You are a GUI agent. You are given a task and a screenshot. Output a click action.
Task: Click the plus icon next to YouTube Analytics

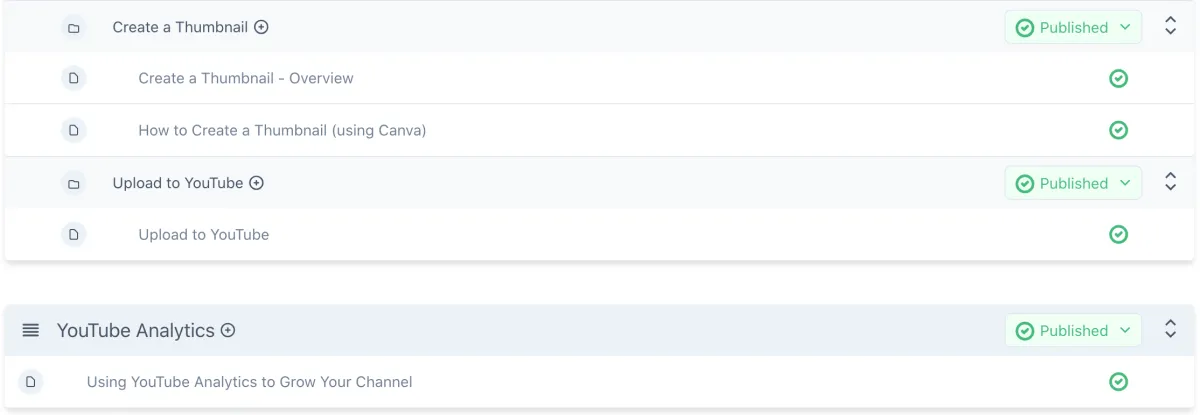click(x=228, y=330)
